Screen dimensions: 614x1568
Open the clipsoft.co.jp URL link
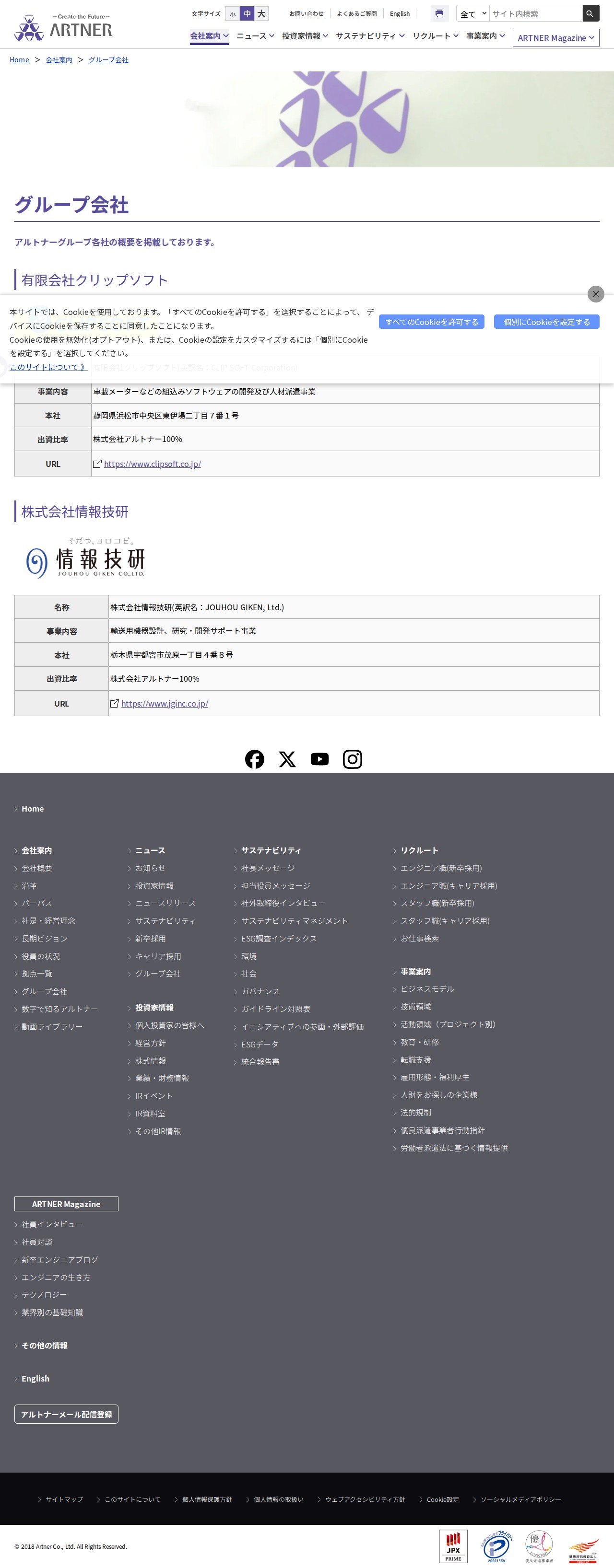pos(152,464)
